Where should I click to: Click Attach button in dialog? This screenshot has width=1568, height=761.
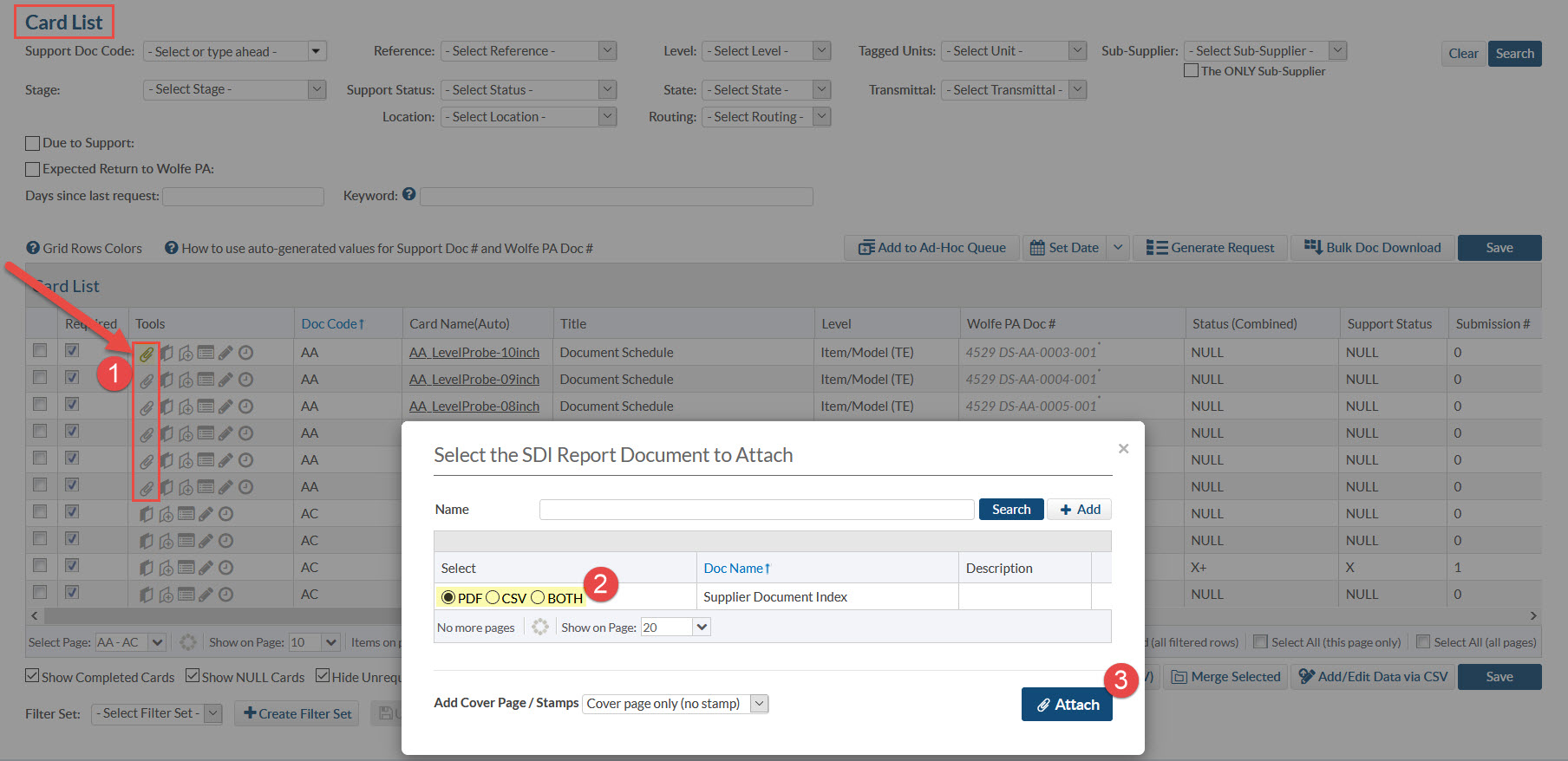pyautogui.click(x=1067, y=705)
